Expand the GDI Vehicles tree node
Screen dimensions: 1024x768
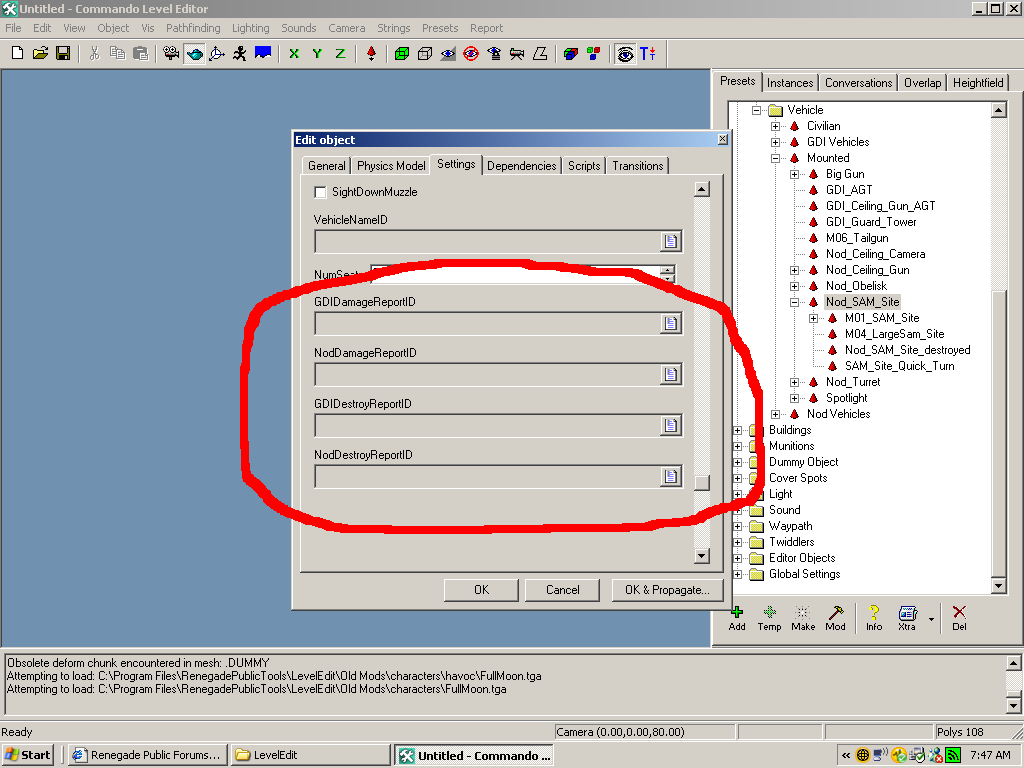[776, 142]
